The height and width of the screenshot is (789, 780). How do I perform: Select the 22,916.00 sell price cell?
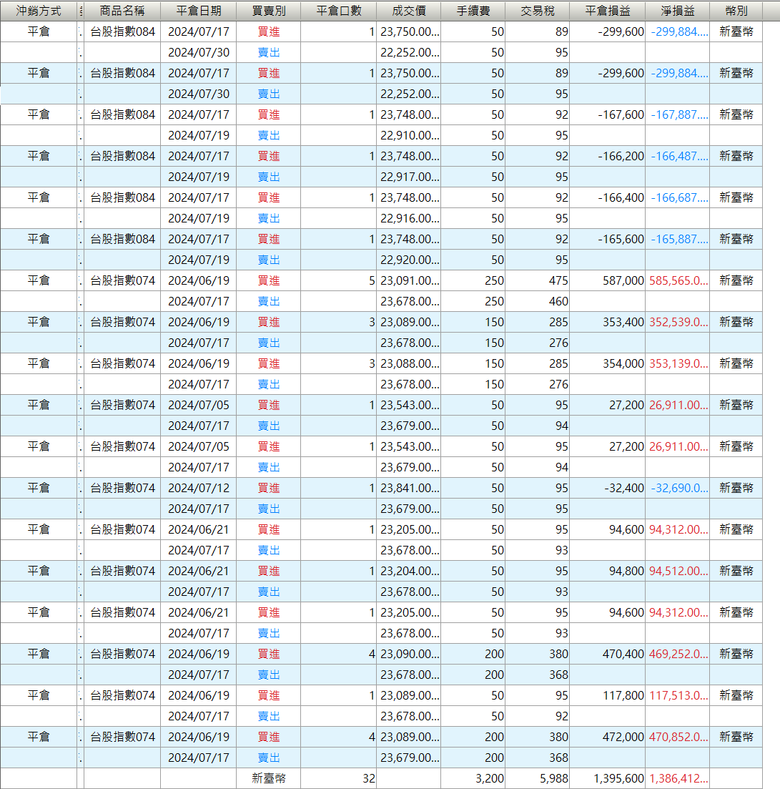409,218
